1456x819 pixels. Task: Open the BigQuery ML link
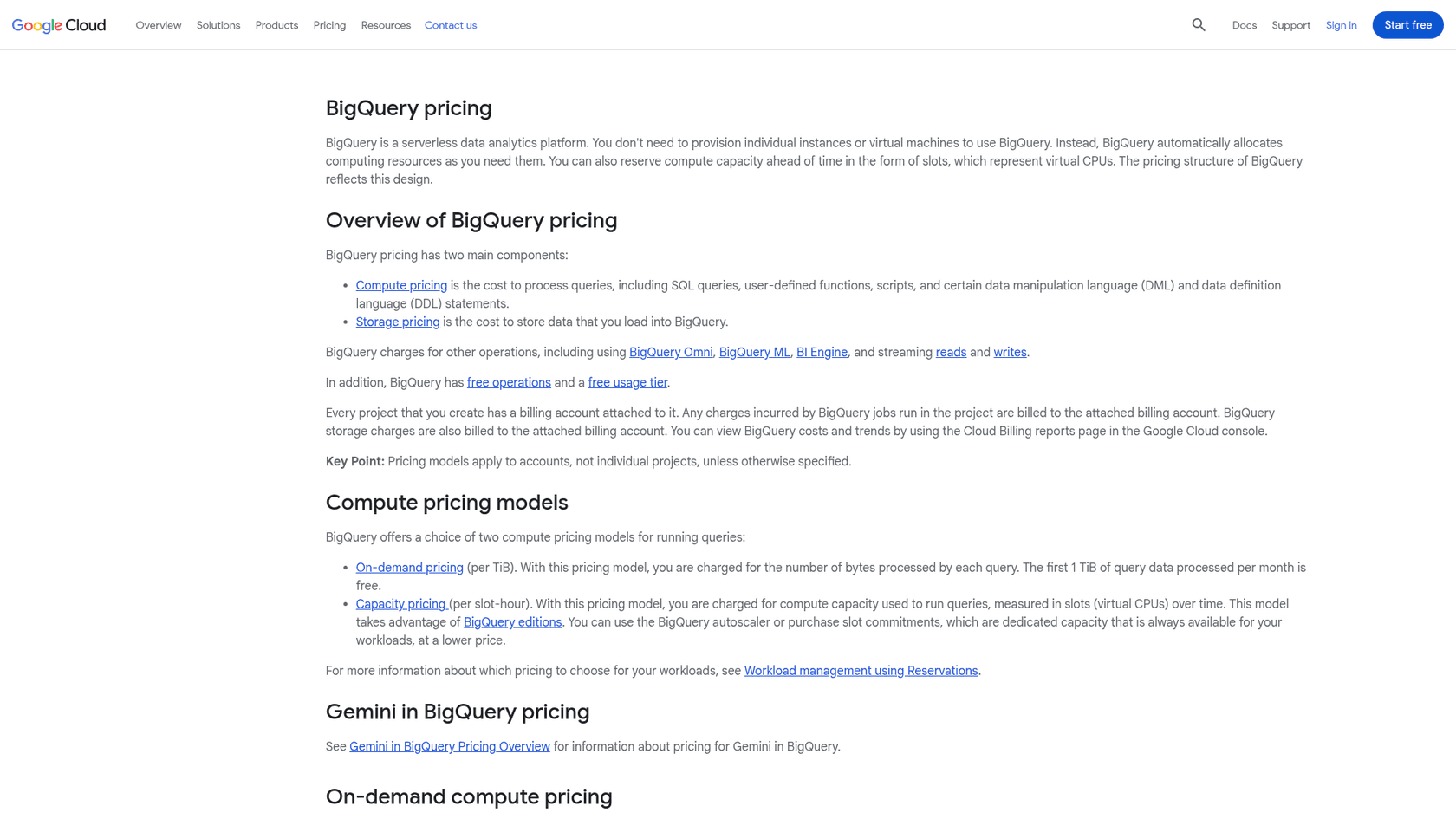coord(755,352)
